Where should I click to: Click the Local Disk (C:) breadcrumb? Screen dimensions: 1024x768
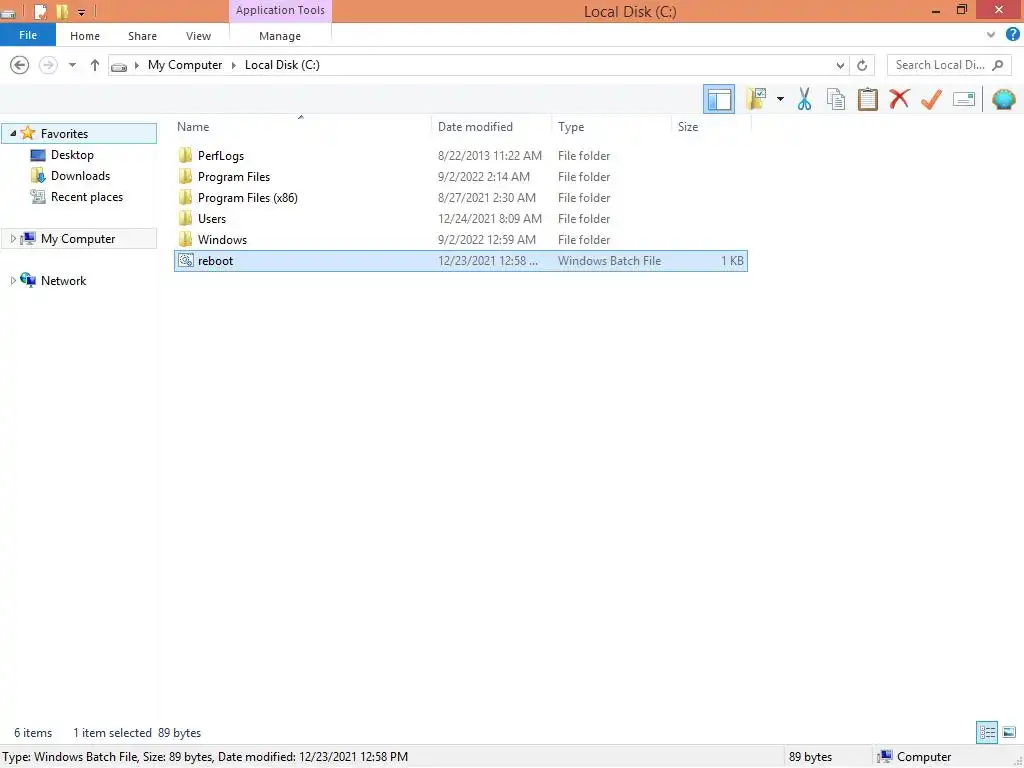coord(282,65)
